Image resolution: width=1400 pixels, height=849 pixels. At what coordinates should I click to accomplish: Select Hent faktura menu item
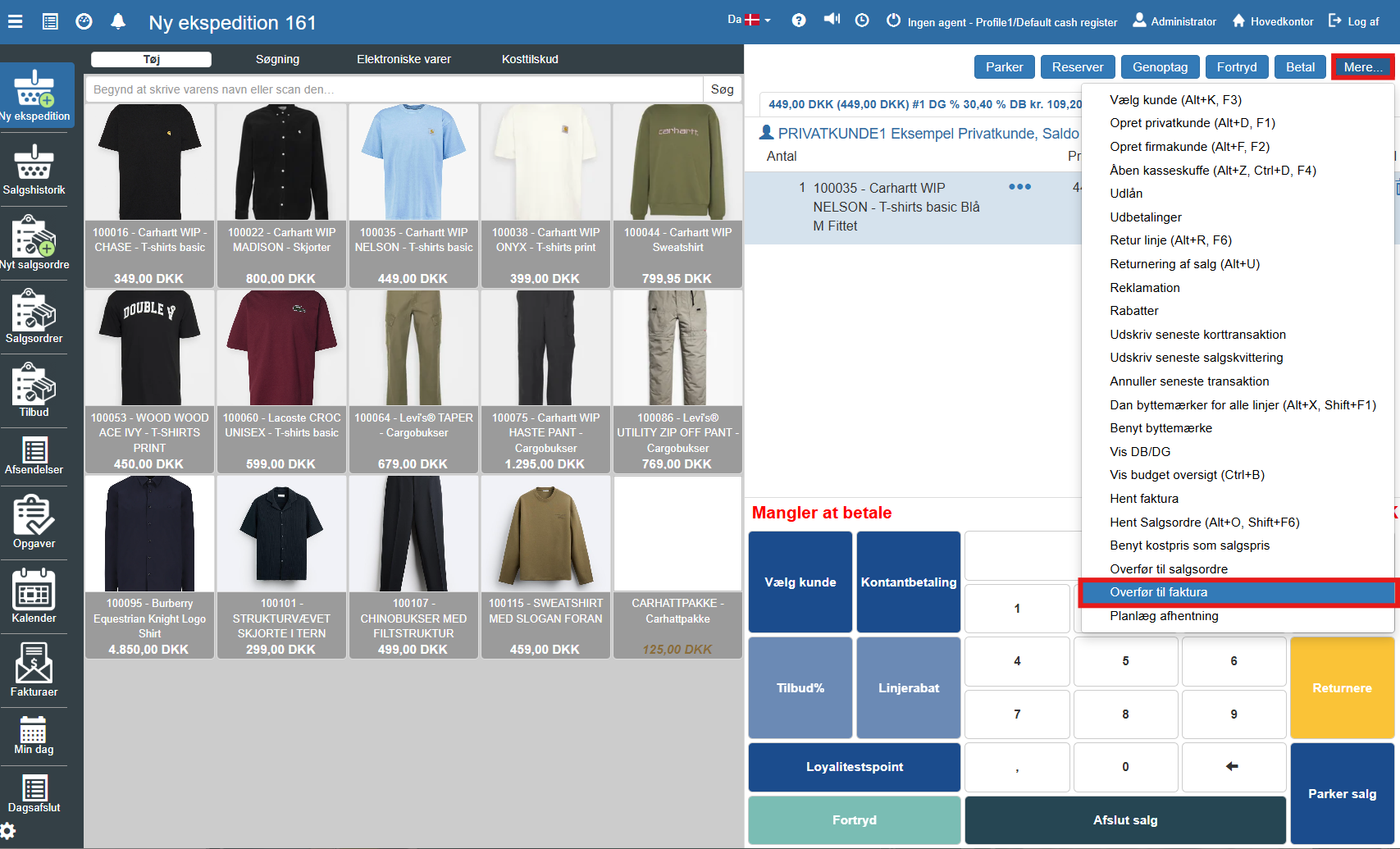point(1238,499)
